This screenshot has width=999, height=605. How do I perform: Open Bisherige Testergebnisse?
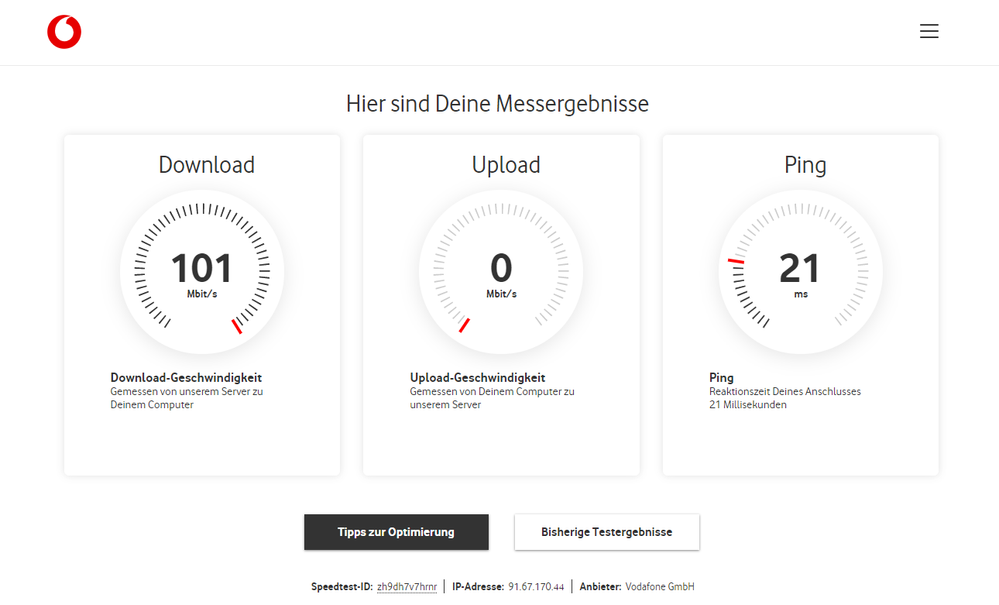(606, 532)
